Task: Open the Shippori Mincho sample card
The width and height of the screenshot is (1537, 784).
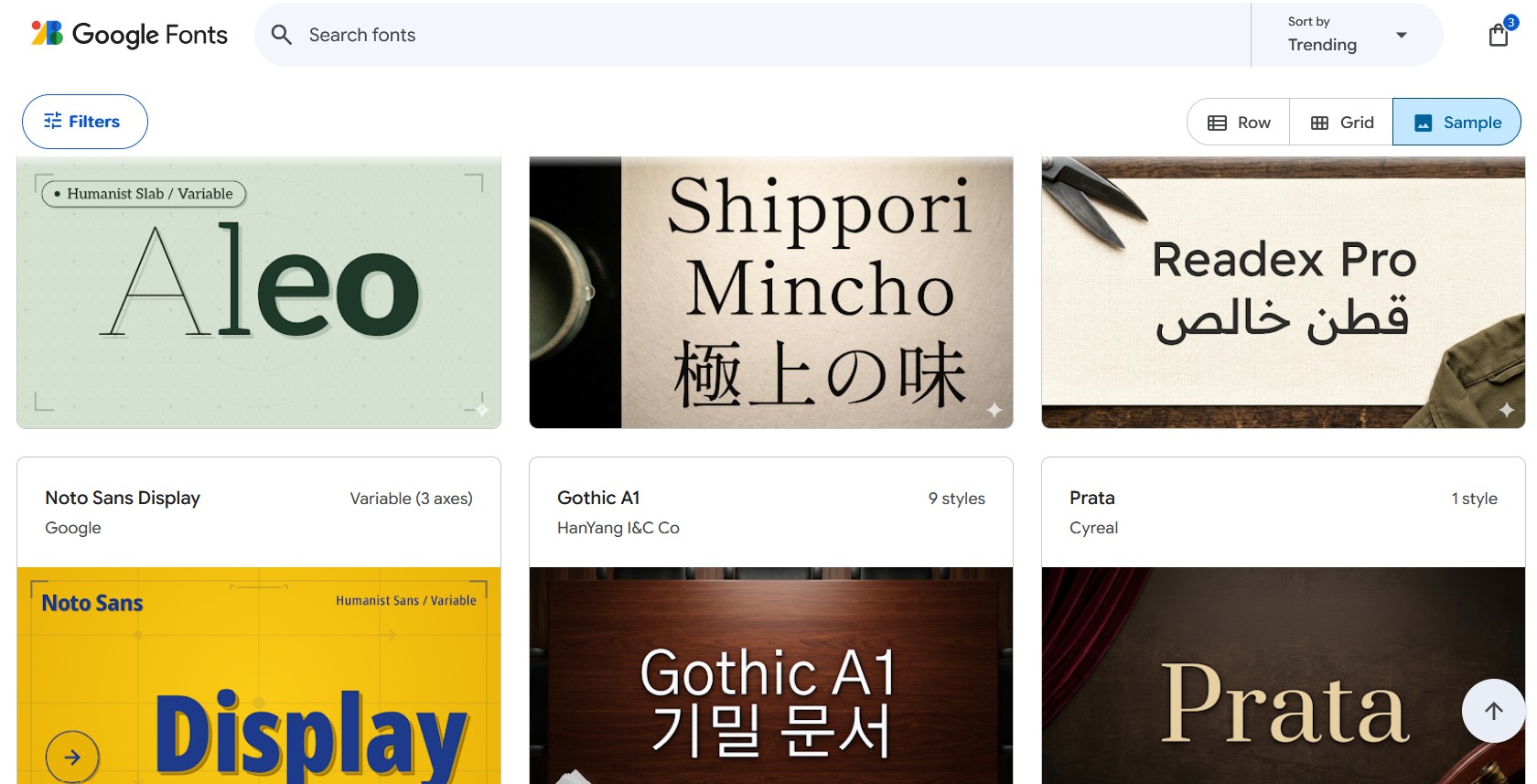Action: pyautogui.click(x=771, y=292)
